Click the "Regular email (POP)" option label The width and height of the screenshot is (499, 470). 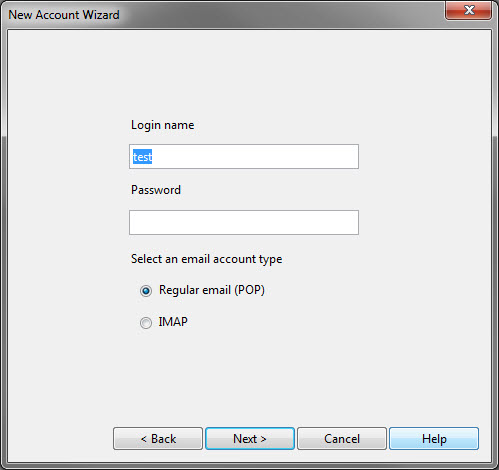212,290
